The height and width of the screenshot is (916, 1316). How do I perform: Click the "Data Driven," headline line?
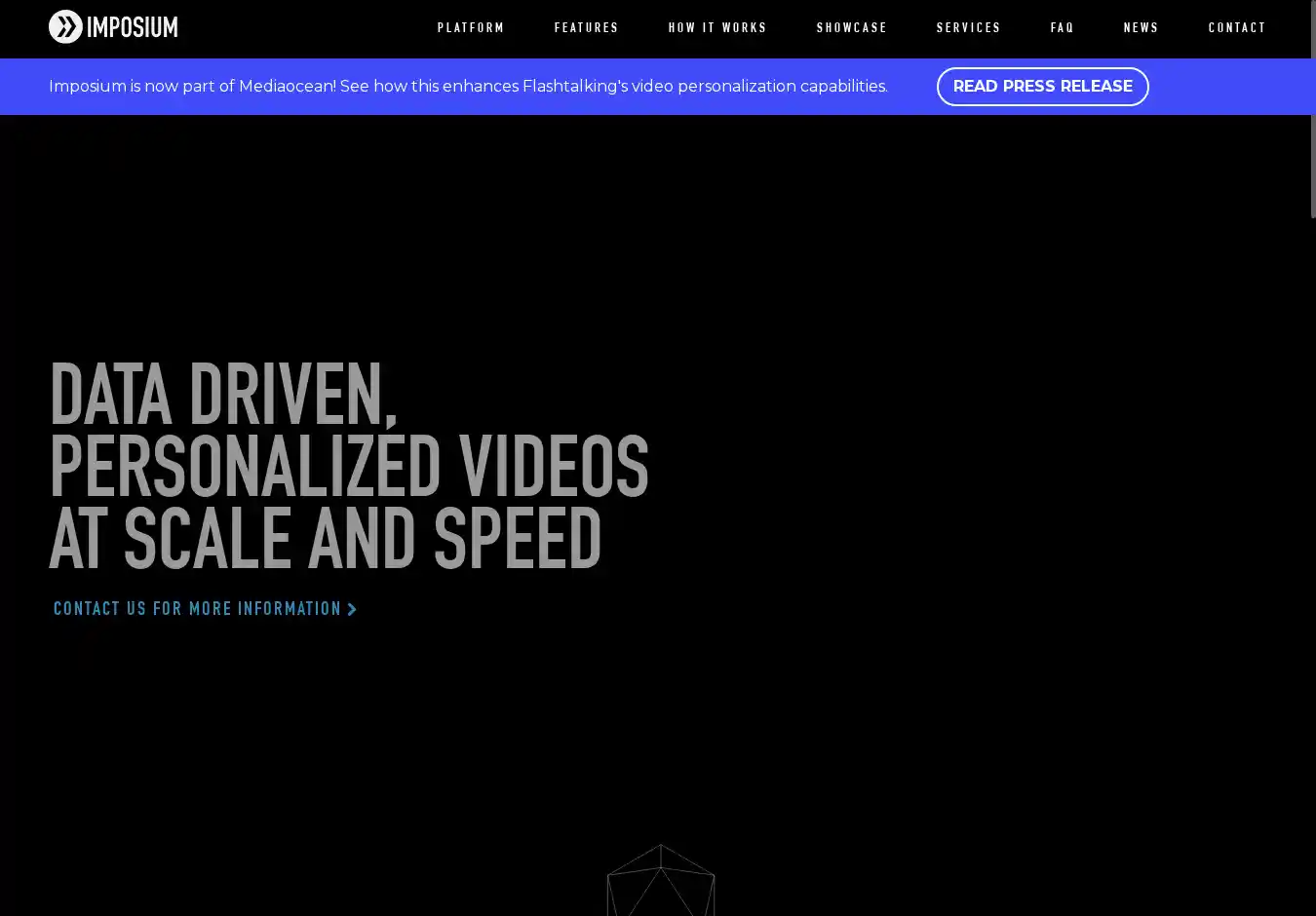tap(222, 395)
